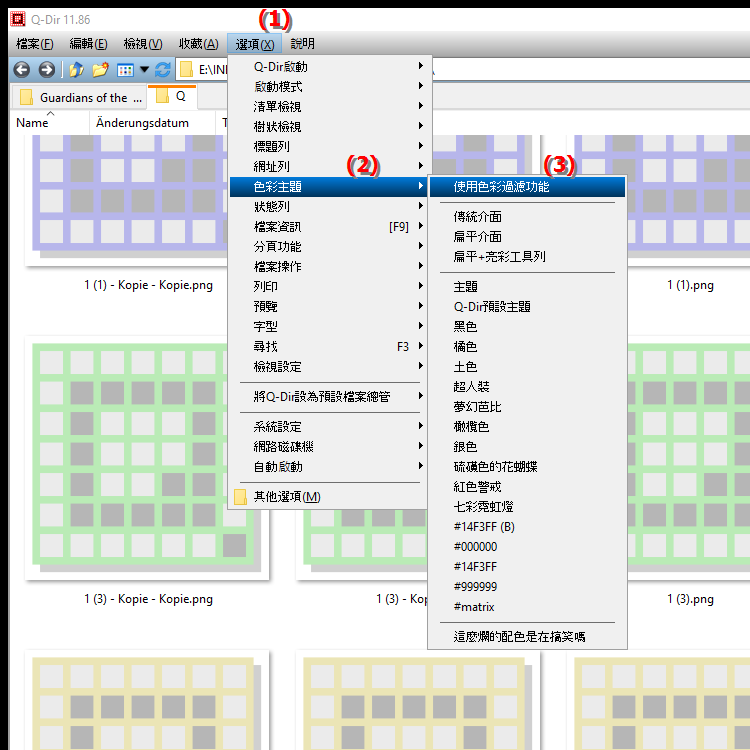Choose the #matrix theme
Image resolution: width=750 pixels, height=750 pixels.
(528, 607)
